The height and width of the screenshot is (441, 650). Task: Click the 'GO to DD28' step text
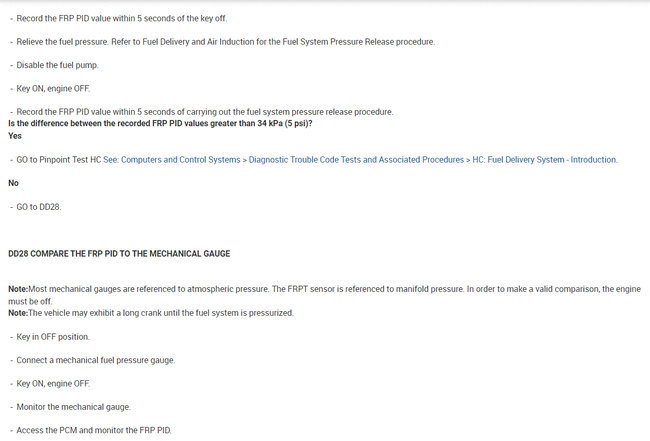(x=39, y=206)
